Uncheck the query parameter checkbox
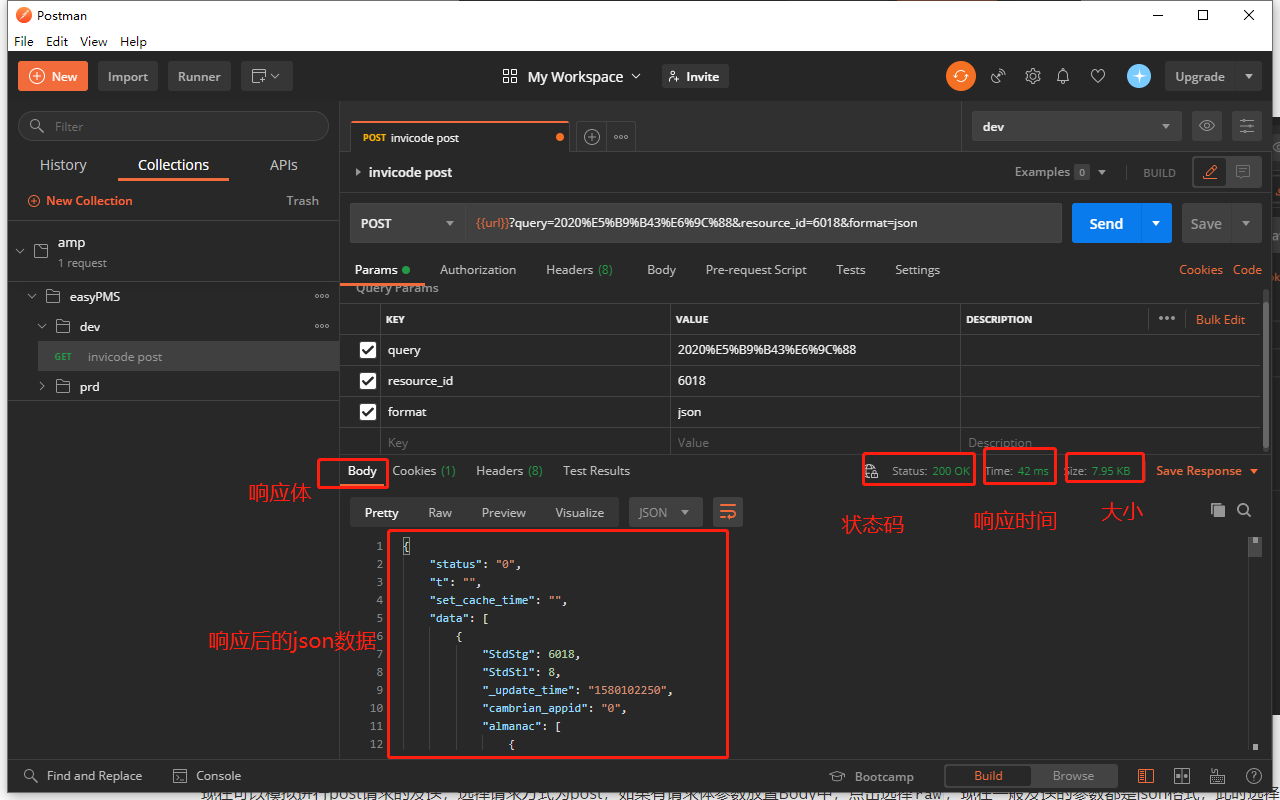This screenshot has width=1280, height=800. [368, 350]
